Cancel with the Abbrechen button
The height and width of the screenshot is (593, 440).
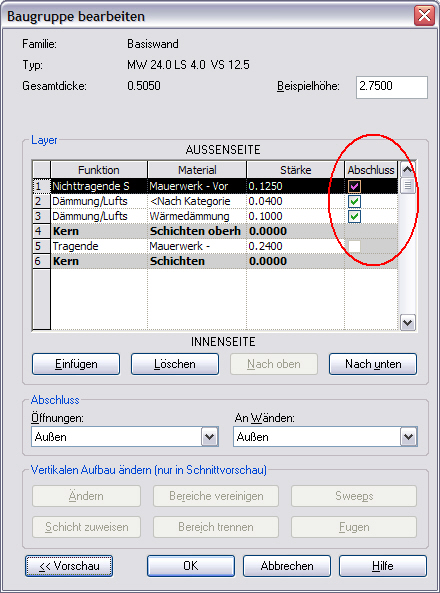(x=287, y=566)
